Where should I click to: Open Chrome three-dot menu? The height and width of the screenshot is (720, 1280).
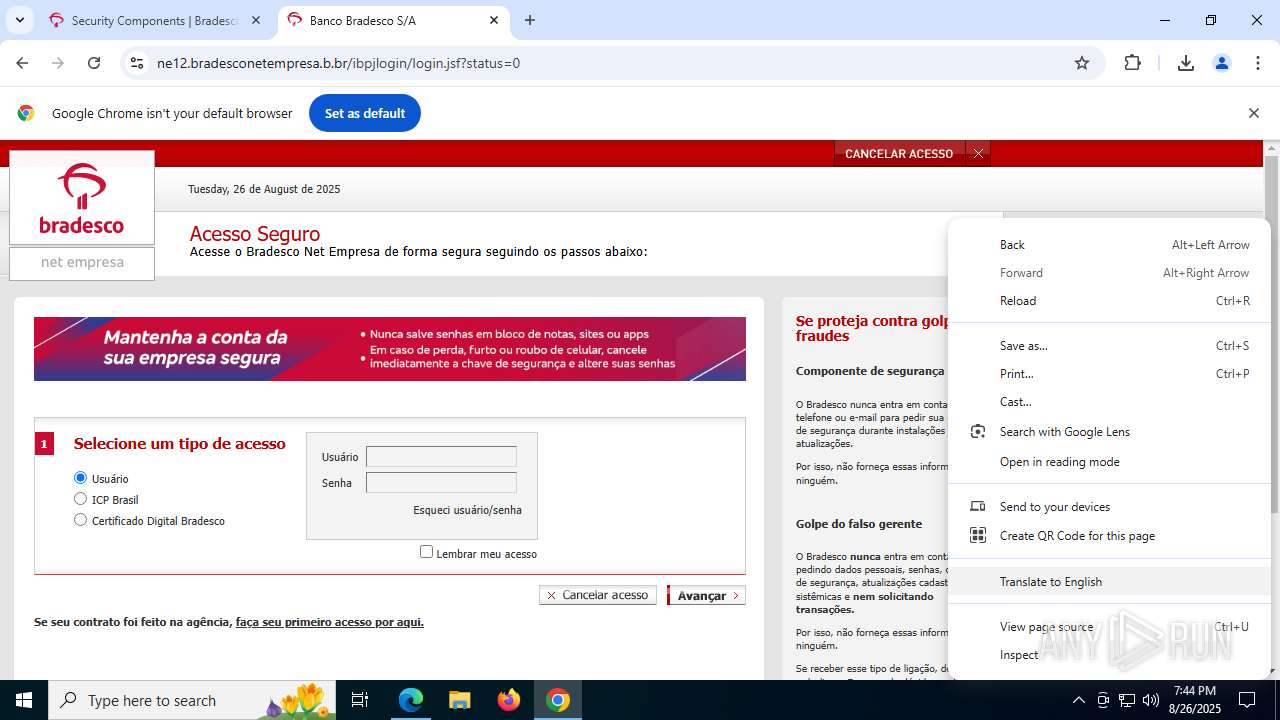pyautogui.click(x=1258, y=63)
